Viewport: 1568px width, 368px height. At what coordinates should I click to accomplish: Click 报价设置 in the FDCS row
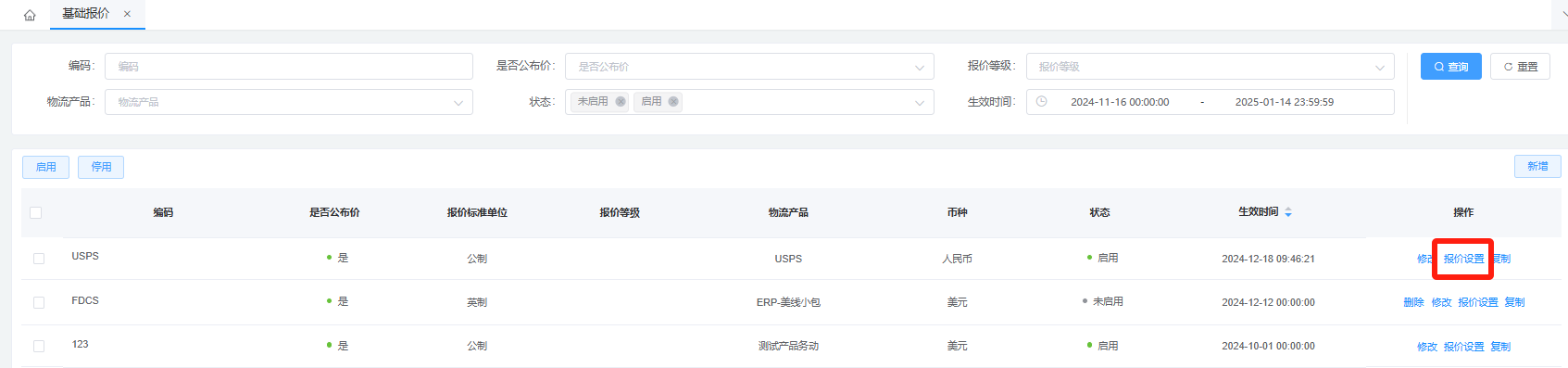(1477, 302)
